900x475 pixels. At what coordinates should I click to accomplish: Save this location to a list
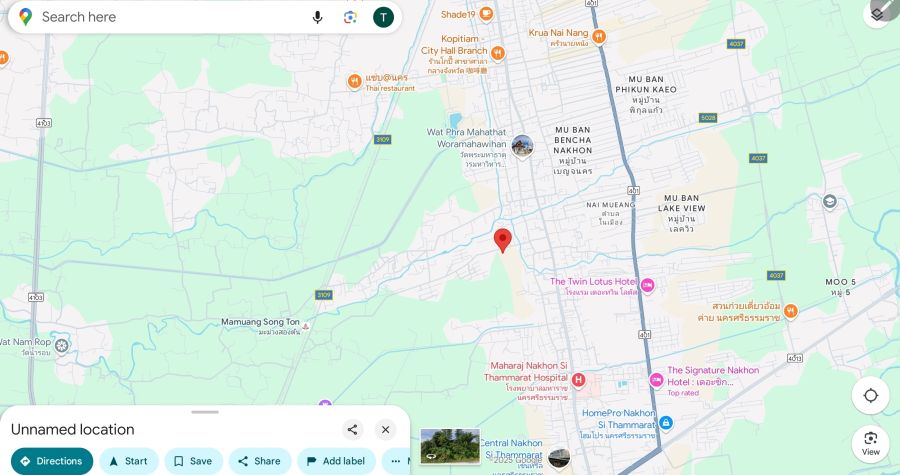[192, 461]
